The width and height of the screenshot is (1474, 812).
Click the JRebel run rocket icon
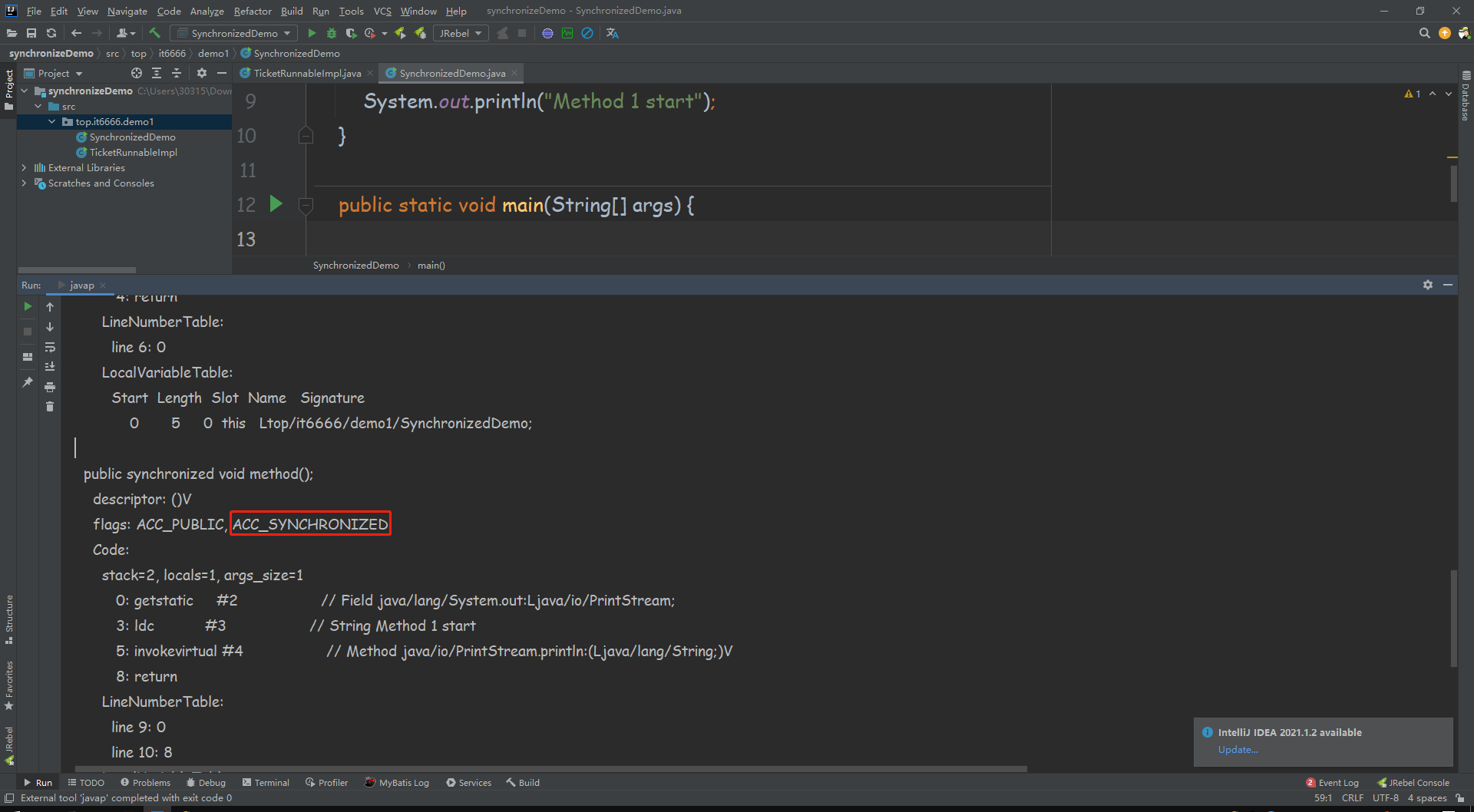pos(400,33)
